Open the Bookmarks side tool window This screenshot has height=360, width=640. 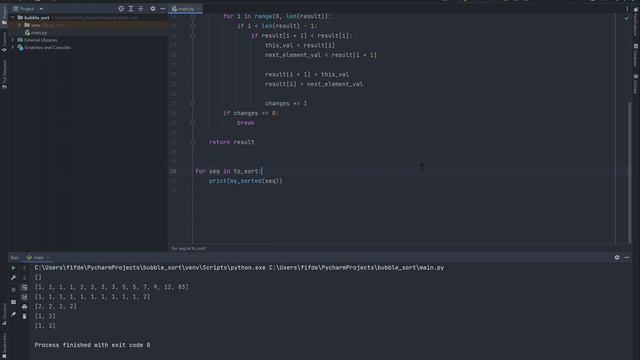[4, 345]
